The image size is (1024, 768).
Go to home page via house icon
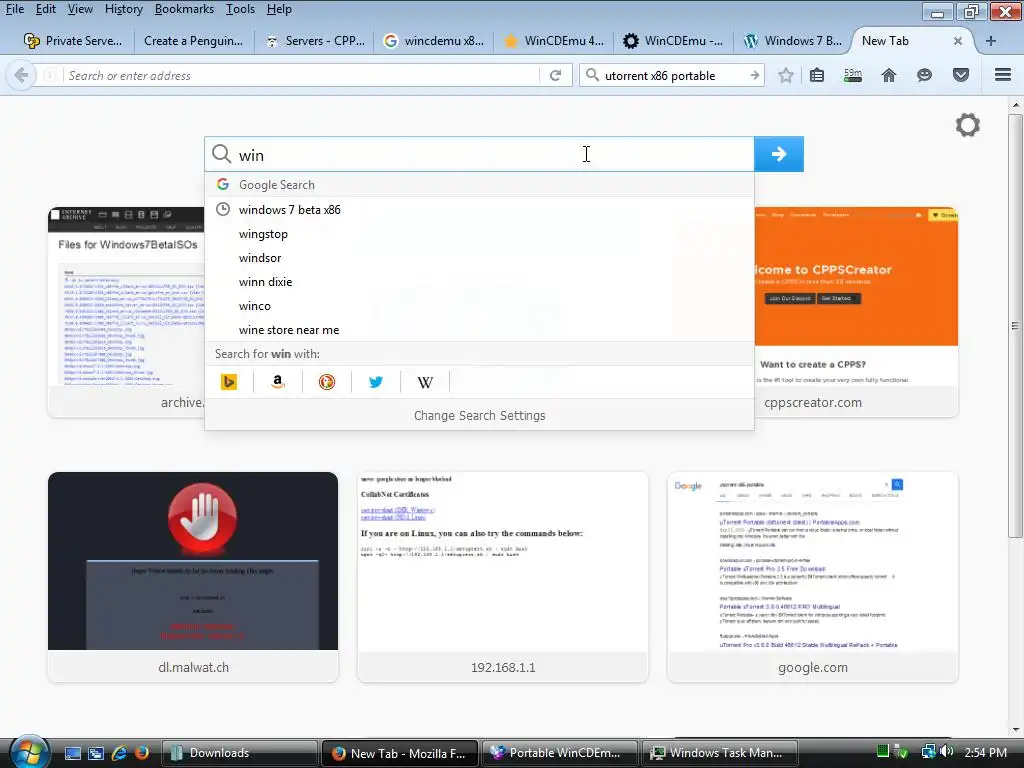(x=889, y=75)
